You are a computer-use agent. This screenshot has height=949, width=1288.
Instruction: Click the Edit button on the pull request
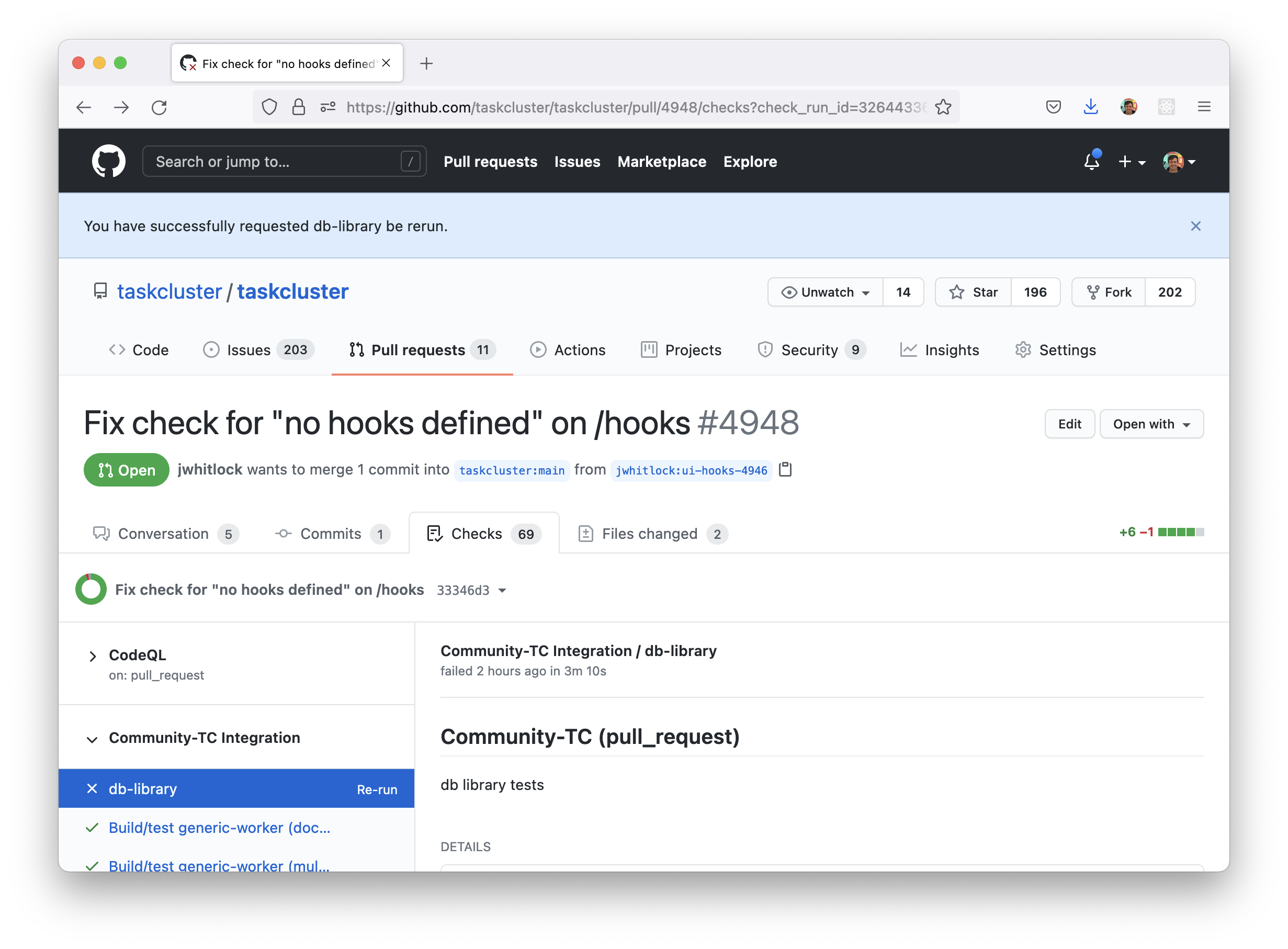click(1069, 423)
